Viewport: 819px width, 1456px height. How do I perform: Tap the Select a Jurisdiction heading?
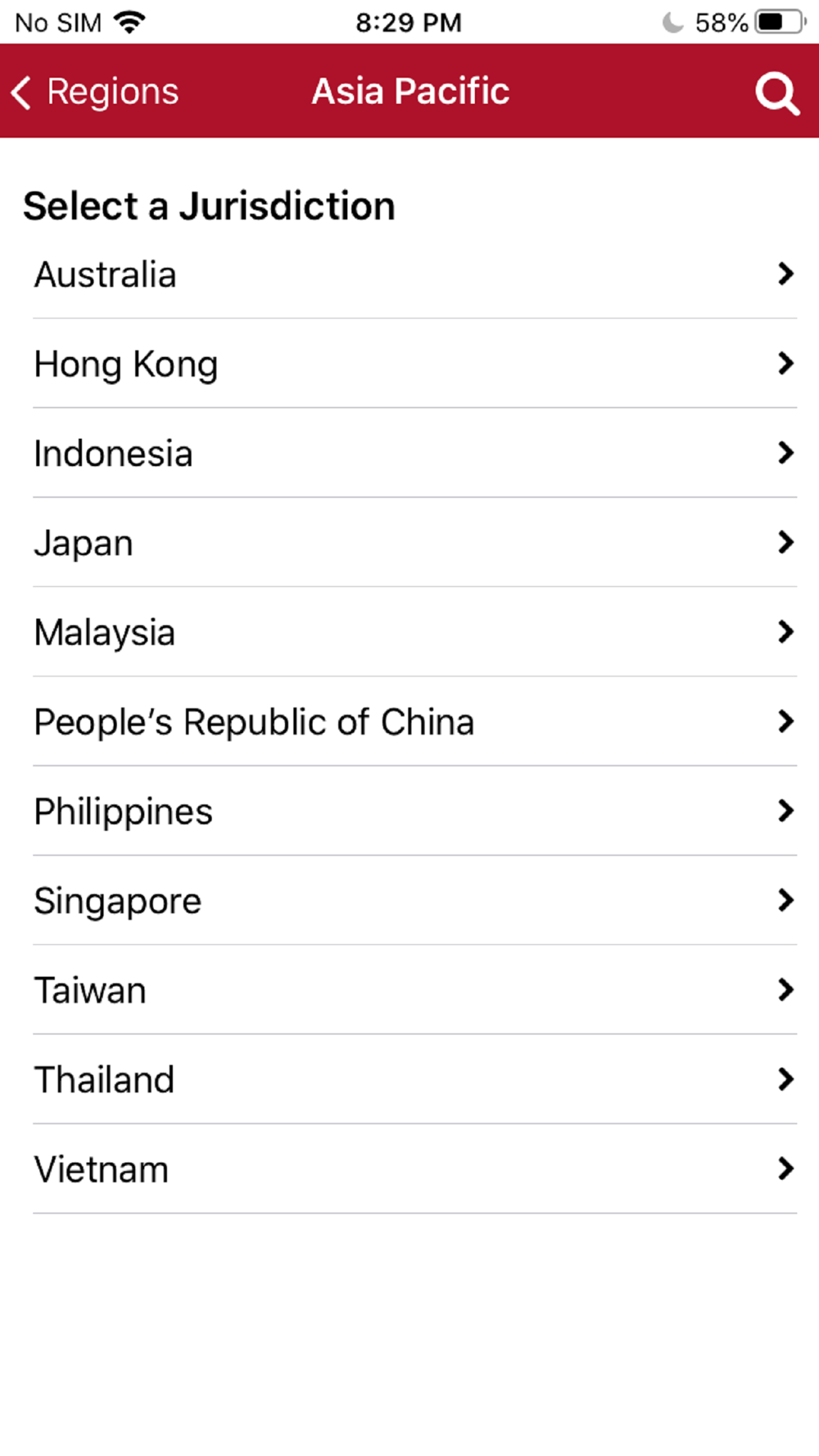pos(209,206)
